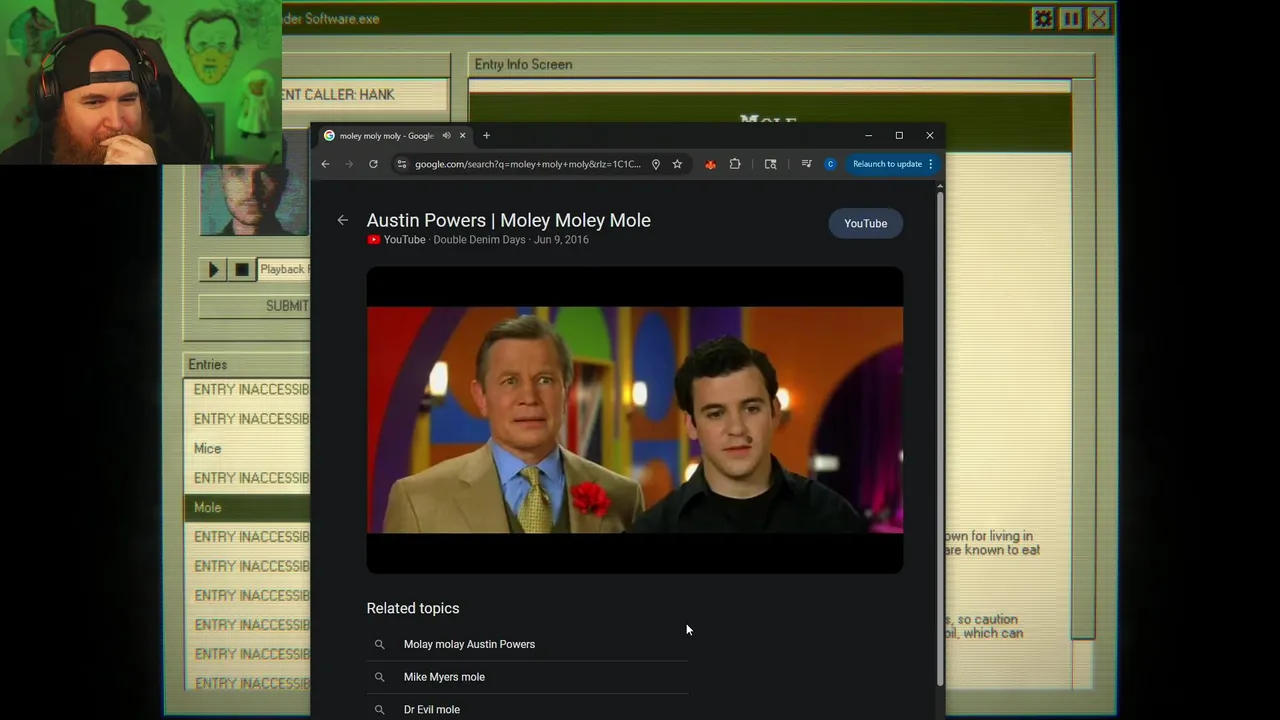Select the Mice entry in Entries list

click(x=247, y=448)
